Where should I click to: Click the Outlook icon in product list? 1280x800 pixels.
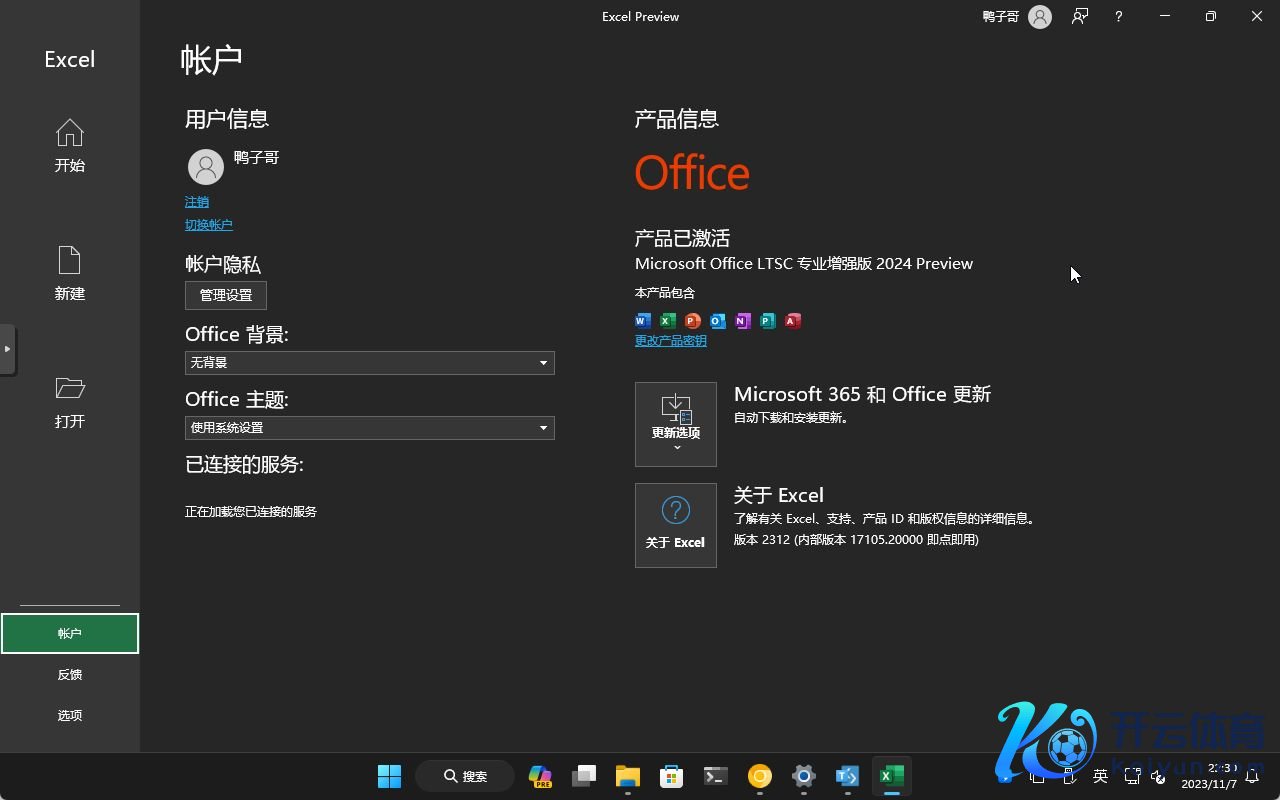[x=718, y=320]
